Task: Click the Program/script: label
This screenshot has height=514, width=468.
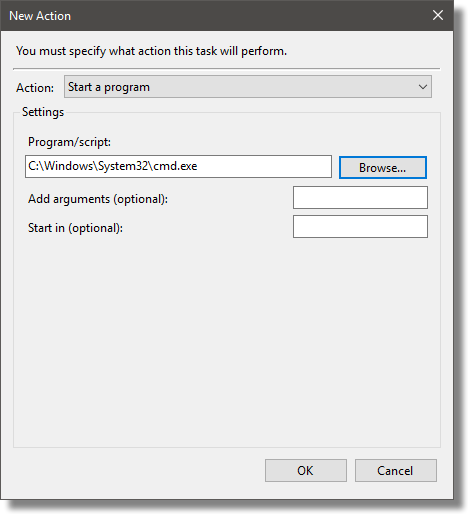Action: click(x=69, y=142)
